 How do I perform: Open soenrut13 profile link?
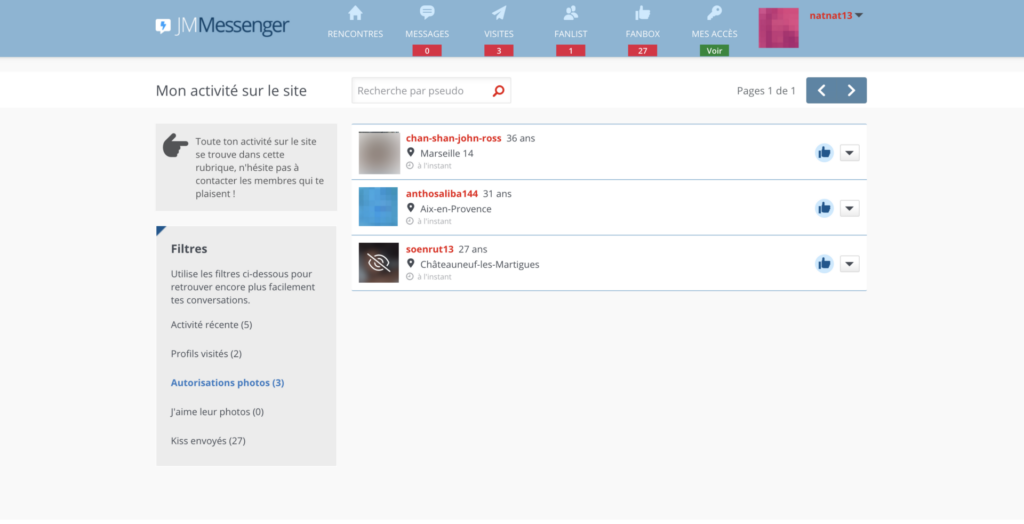point(430,249)
